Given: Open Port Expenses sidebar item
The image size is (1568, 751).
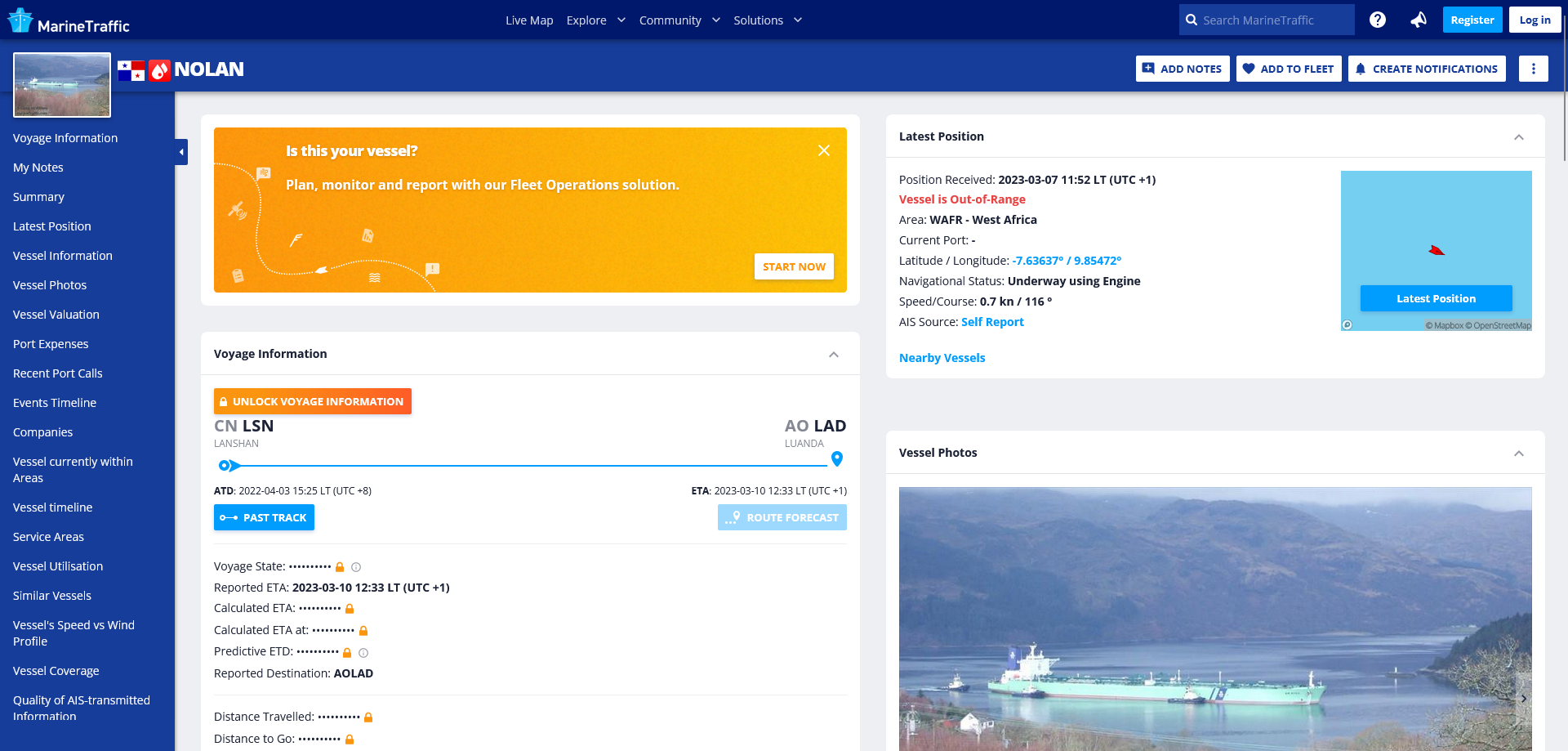Looking at the screenshot, I should point(51,344).
